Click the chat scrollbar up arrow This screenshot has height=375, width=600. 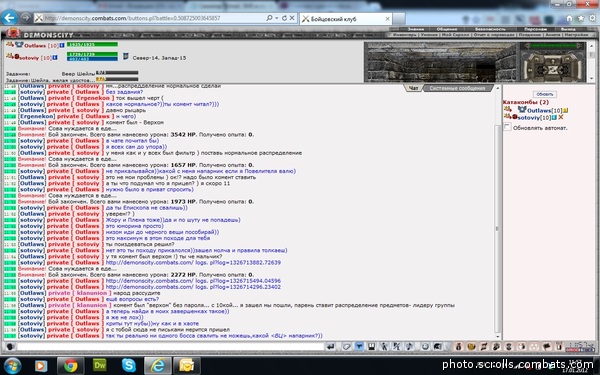click(497, 88)
